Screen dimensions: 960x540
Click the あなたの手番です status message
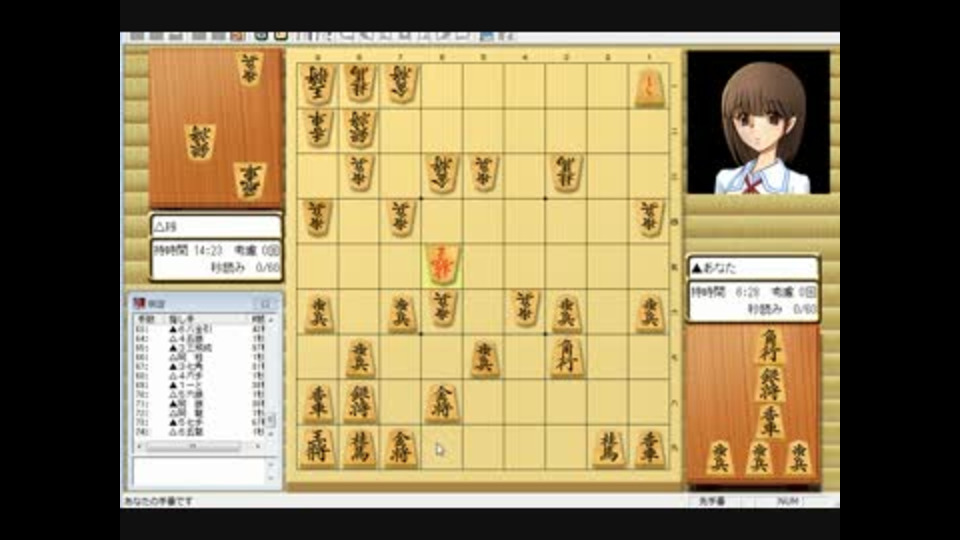[x=159, y=501]
